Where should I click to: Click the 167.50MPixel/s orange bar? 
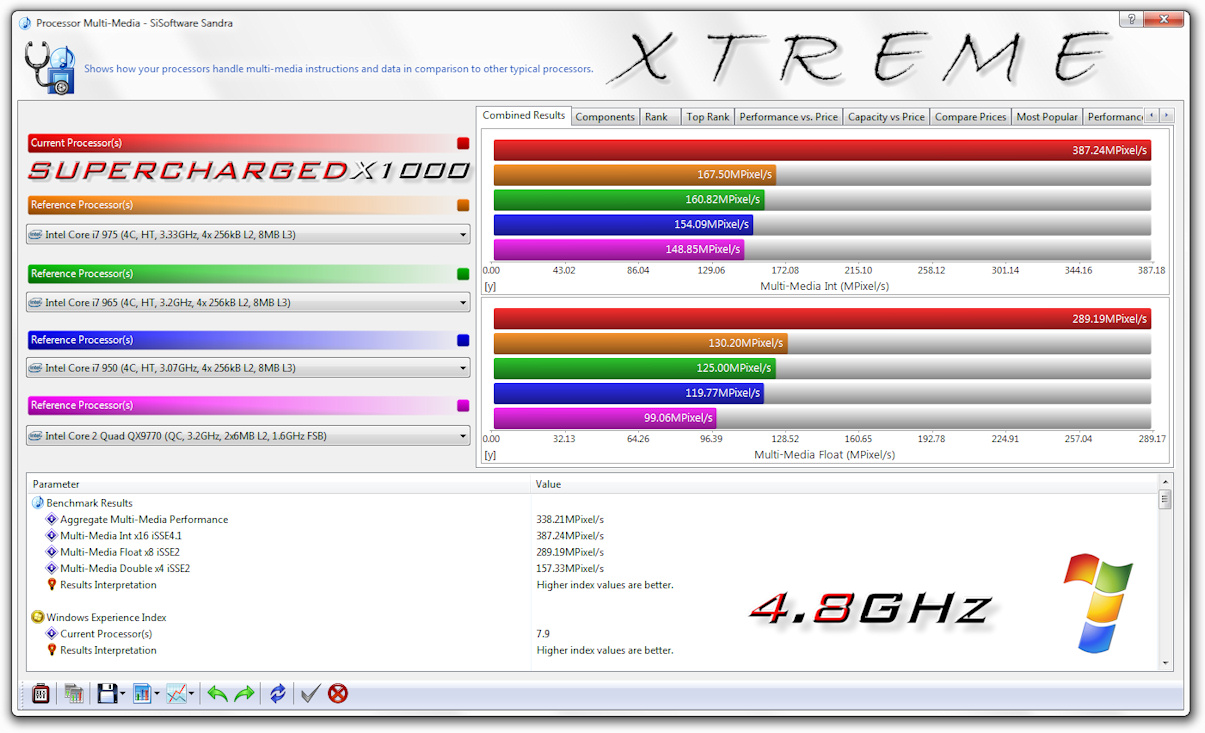[634, 175]
